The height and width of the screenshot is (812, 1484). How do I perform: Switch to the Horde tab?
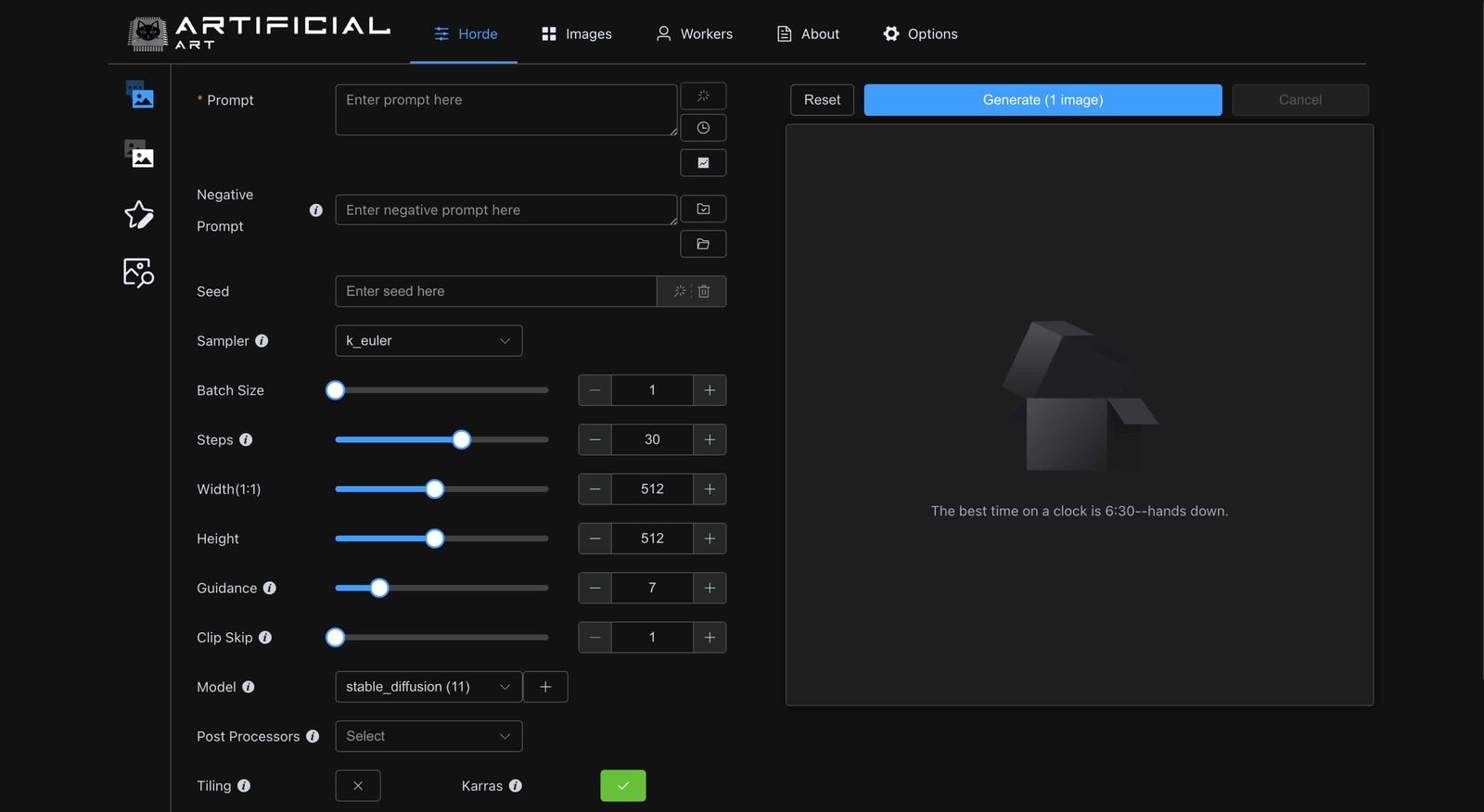(465, 33)
